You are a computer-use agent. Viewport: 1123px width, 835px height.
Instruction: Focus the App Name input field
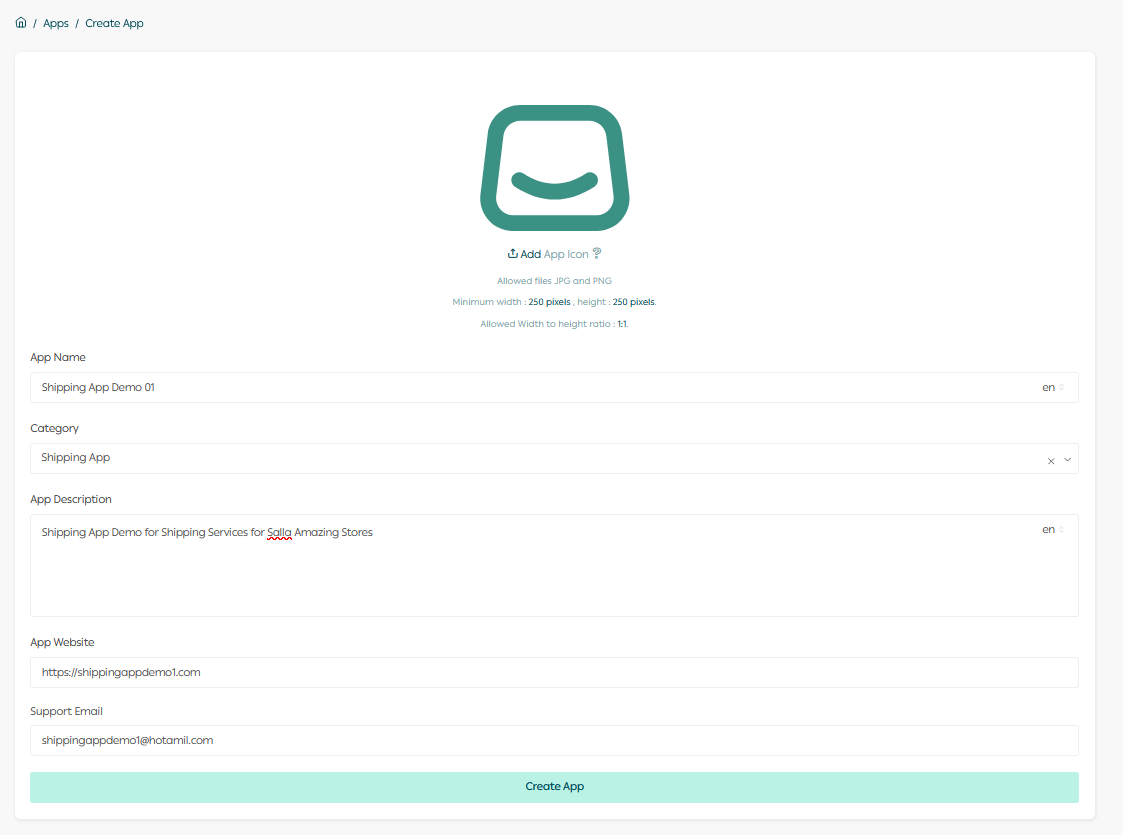554,387
